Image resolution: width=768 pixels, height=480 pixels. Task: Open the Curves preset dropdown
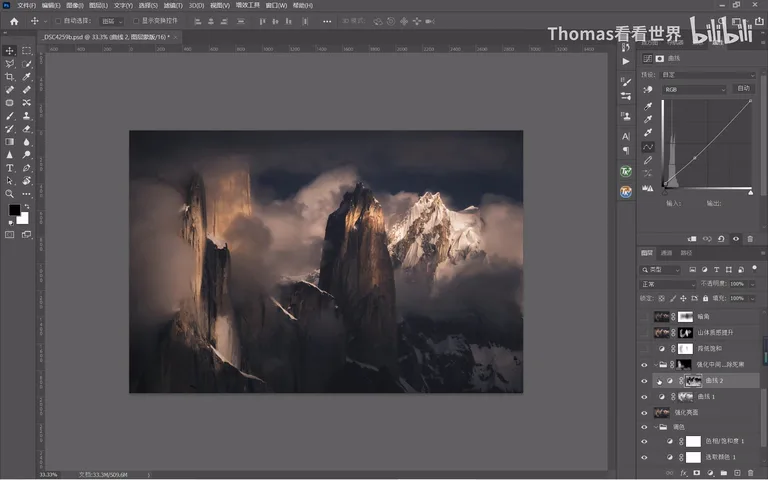[708, 75]
